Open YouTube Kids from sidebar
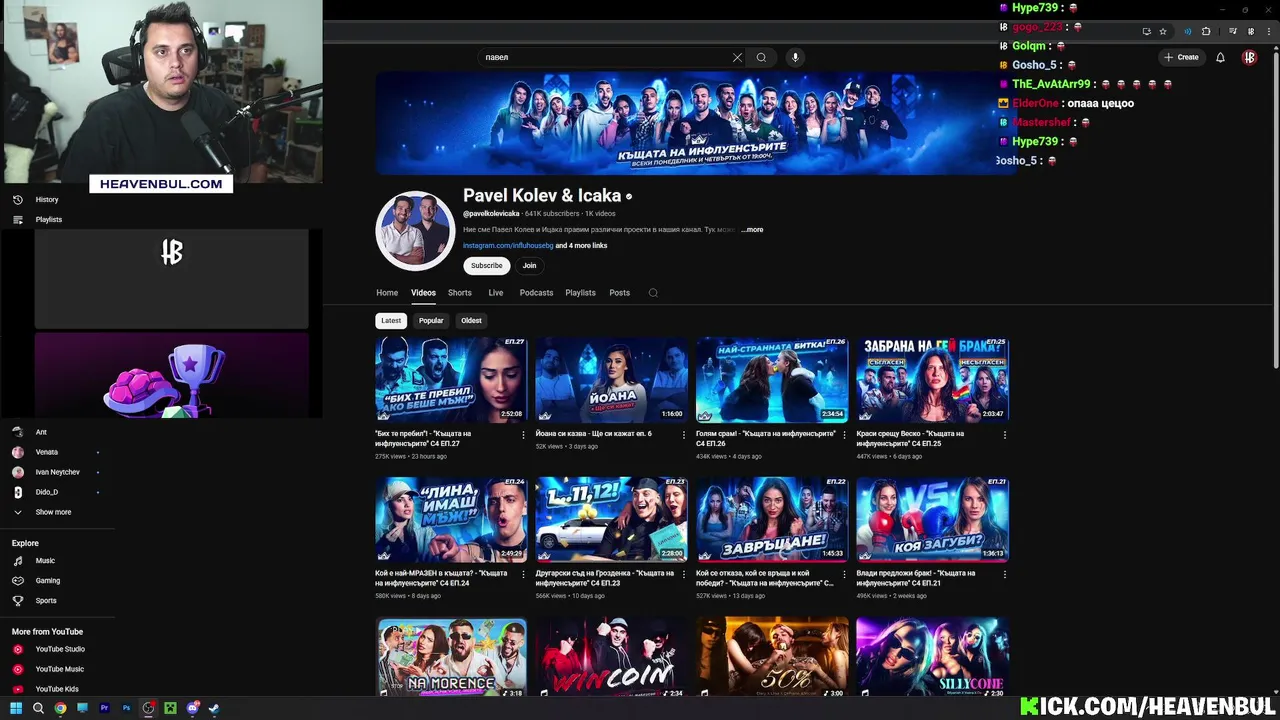The image size is (1280, 720). [45, 689]
